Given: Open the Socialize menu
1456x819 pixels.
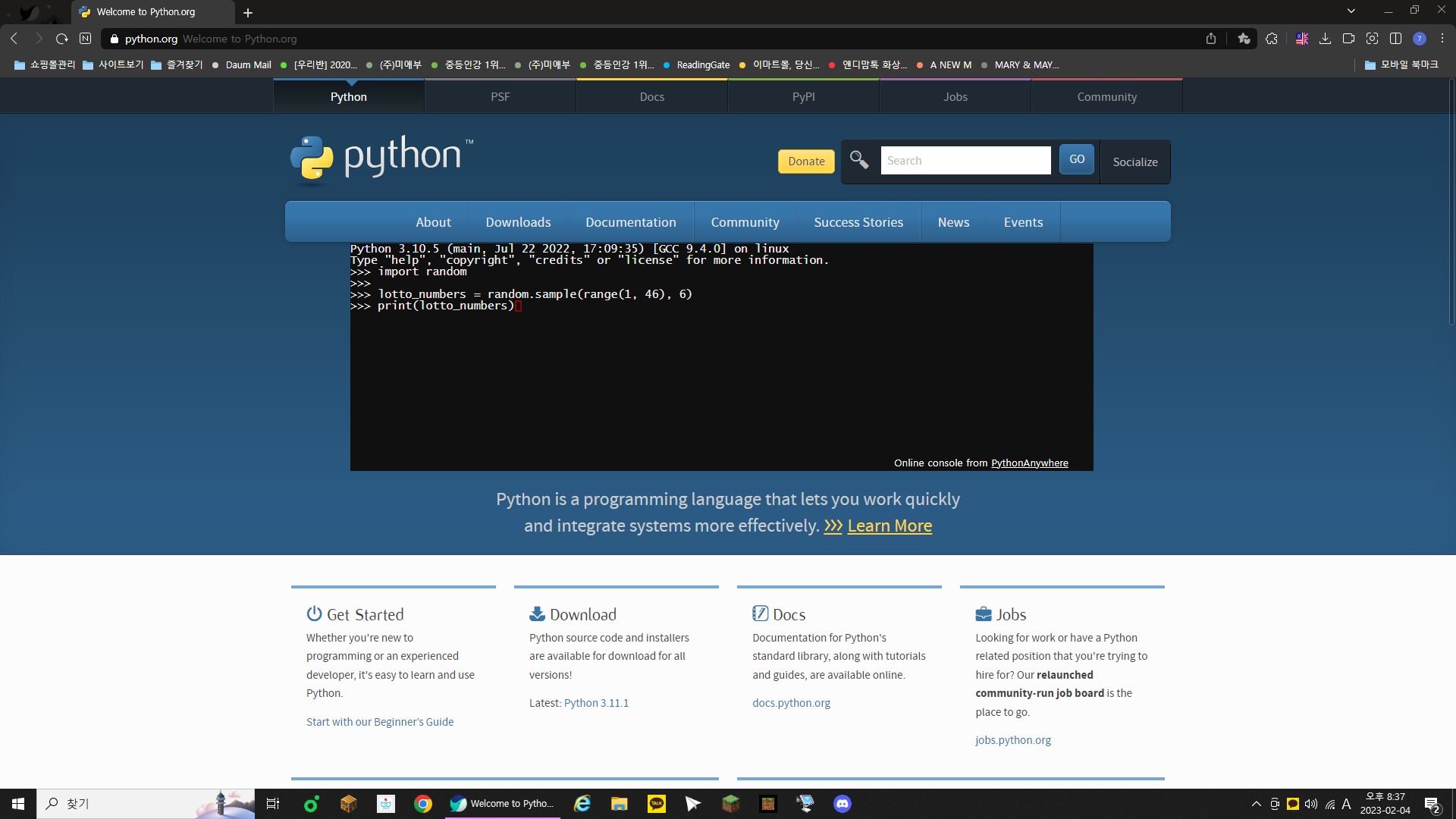Looking at the screenshot, I should pos(1135,162).
